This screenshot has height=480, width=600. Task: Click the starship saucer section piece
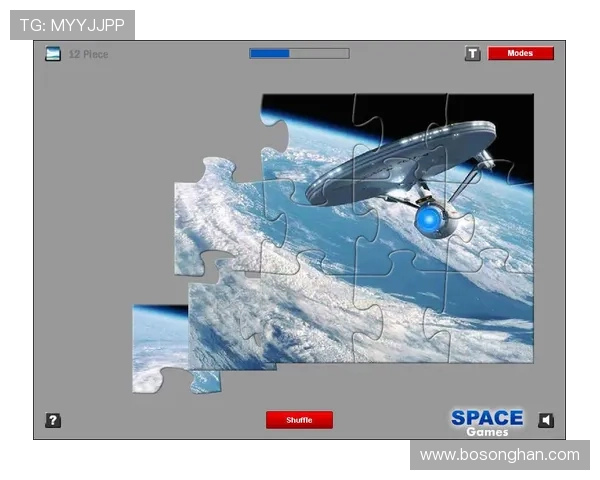click(400, 150)
